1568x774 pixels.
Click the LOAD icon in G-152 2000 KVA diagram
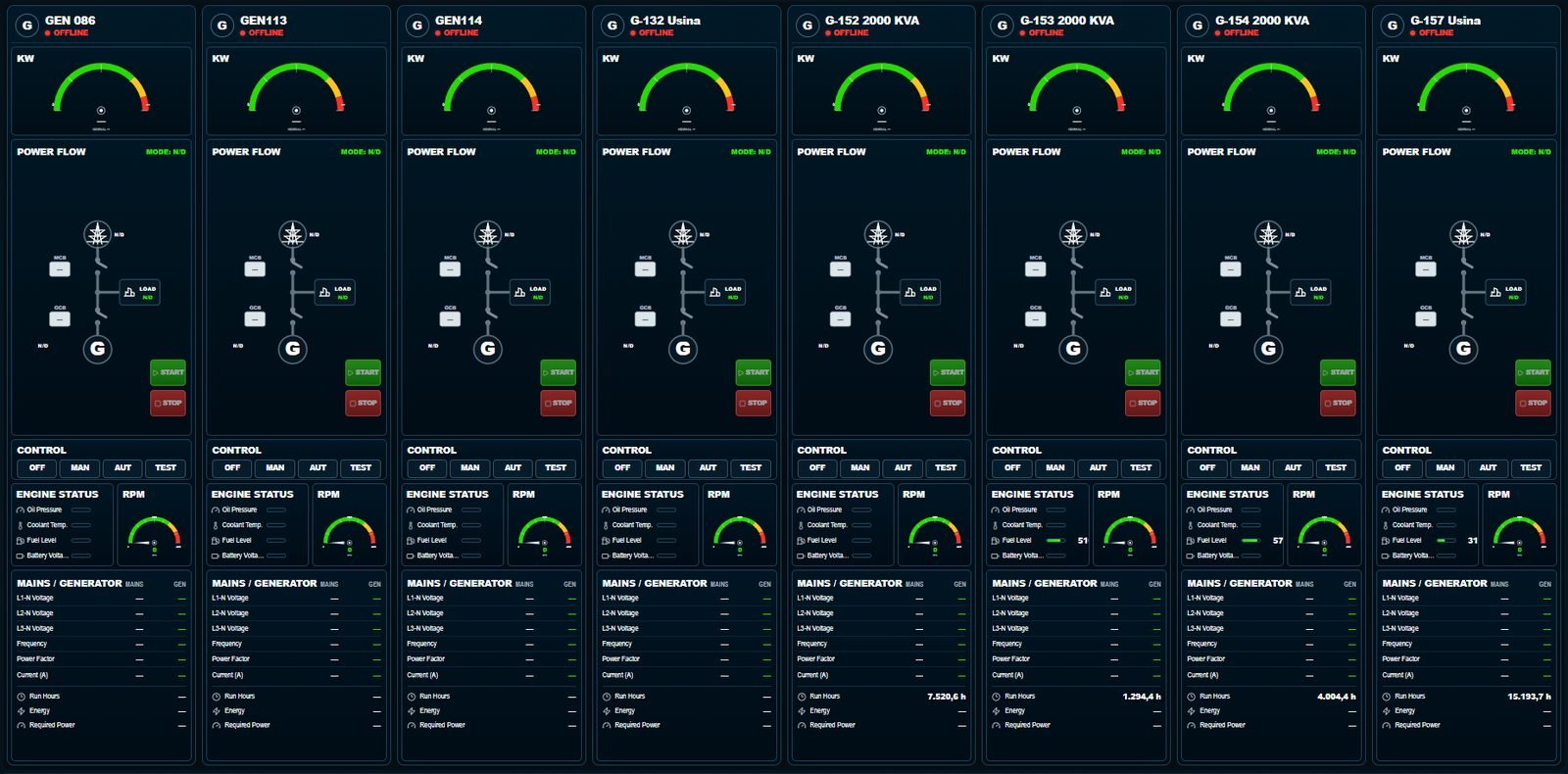click(908, 292)
